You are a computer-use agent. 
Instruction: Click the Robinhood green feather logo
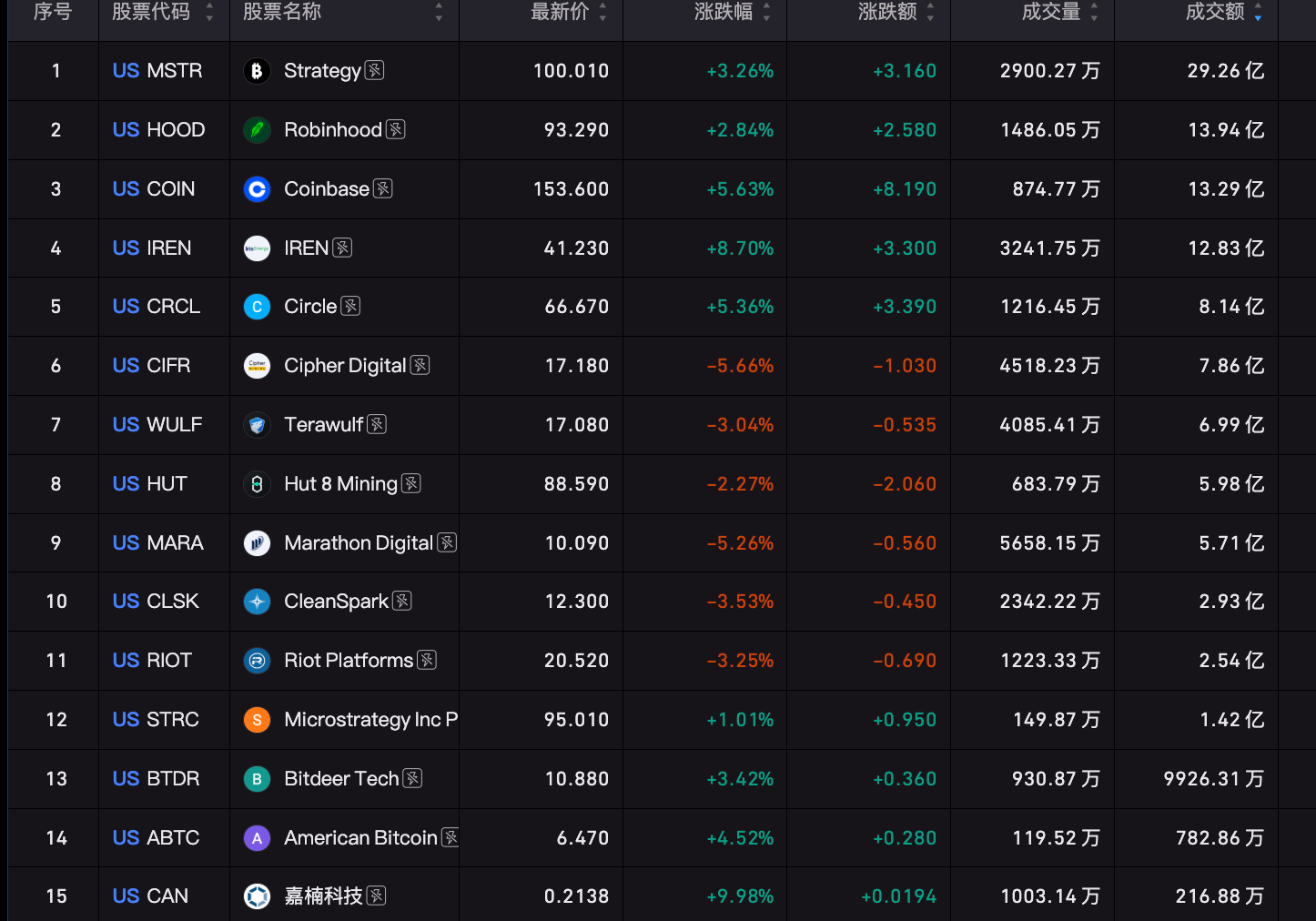tap(257, 130)
